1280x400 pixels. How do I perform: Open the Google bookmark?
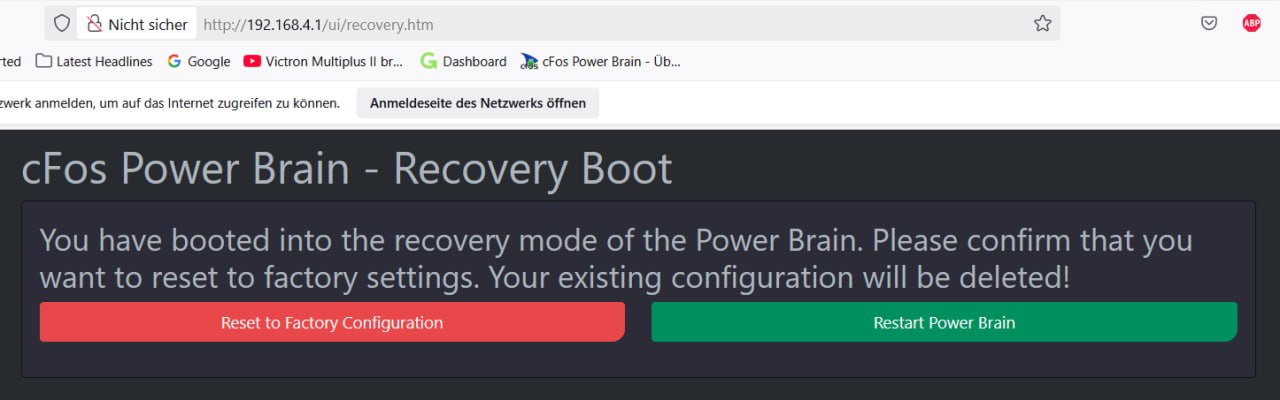[x=199, y=61]
